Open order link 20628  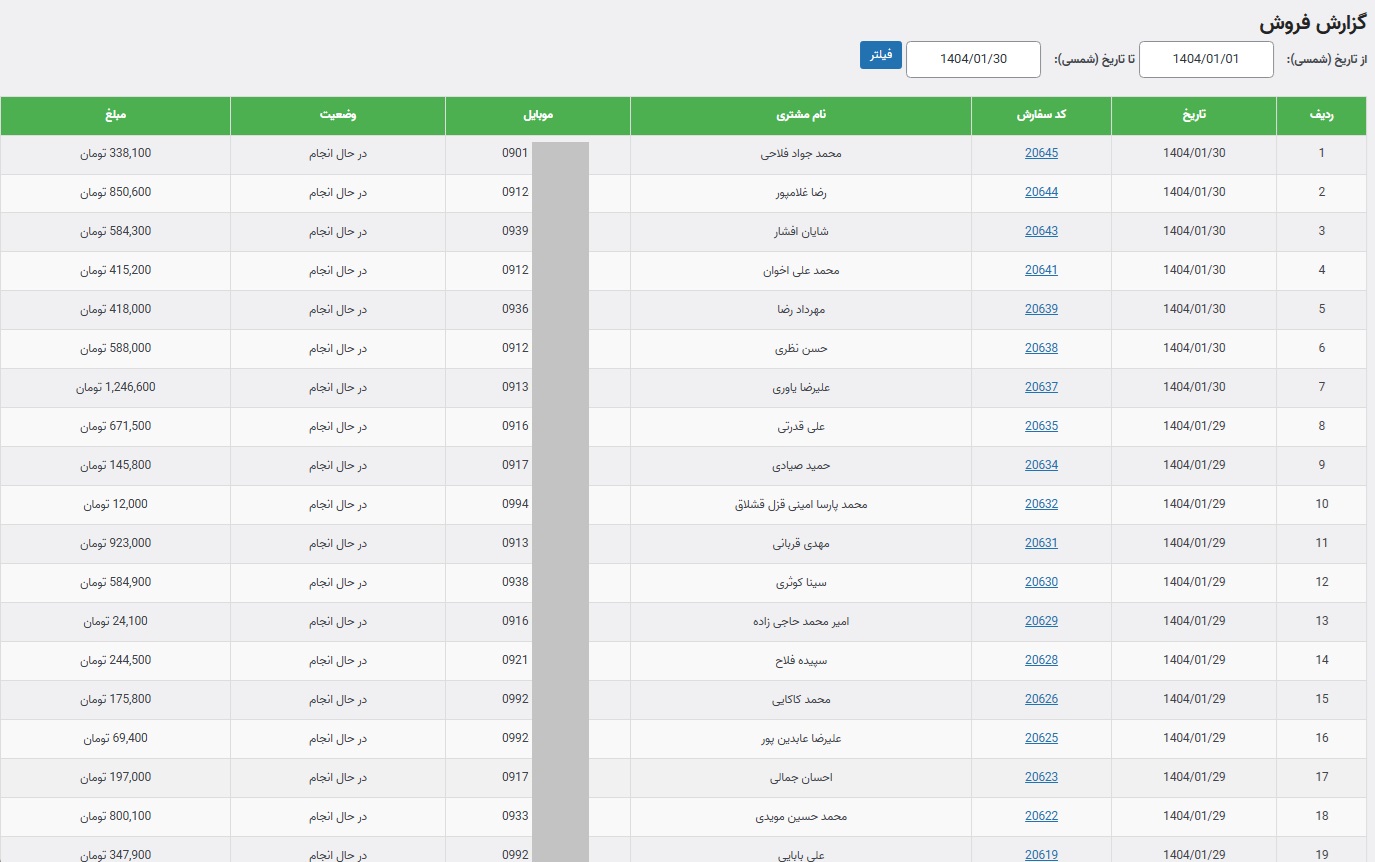coord(1041,660)
